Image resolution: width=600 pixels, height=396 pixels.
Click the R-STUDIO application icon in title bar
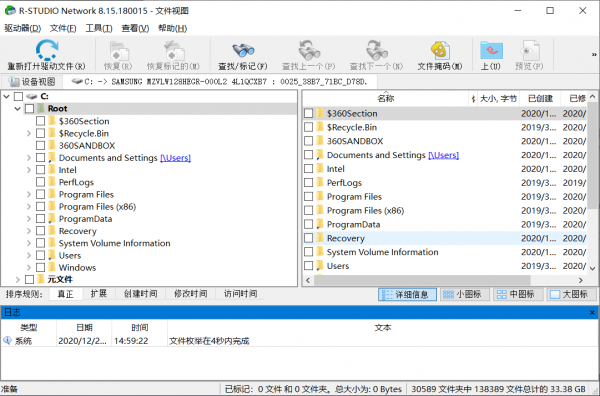pos(10,10)
